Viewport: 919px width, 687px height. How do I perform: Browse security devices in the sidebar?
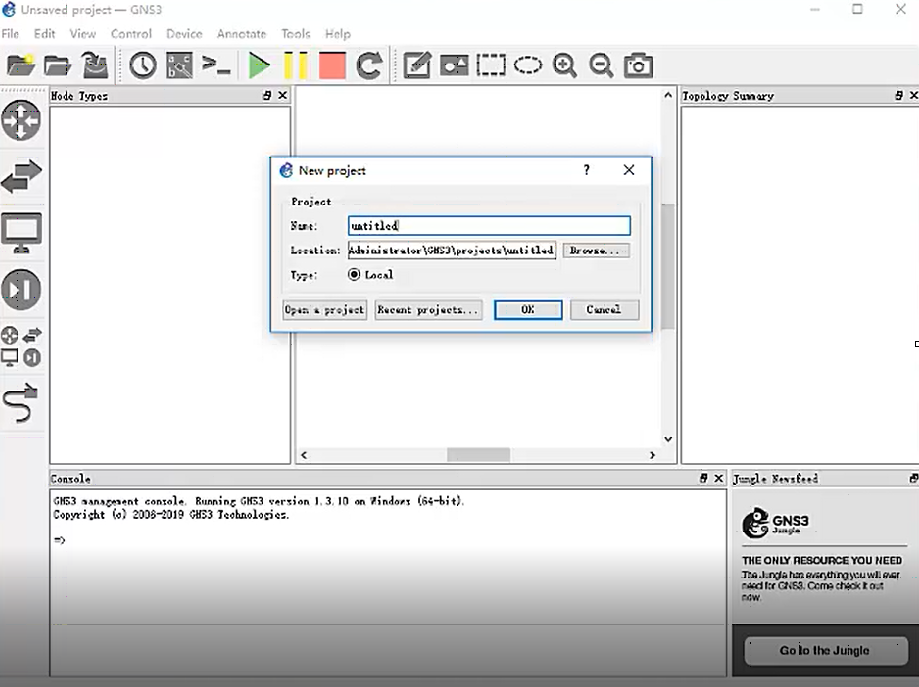pyautogui.click(x=21, y=289)
